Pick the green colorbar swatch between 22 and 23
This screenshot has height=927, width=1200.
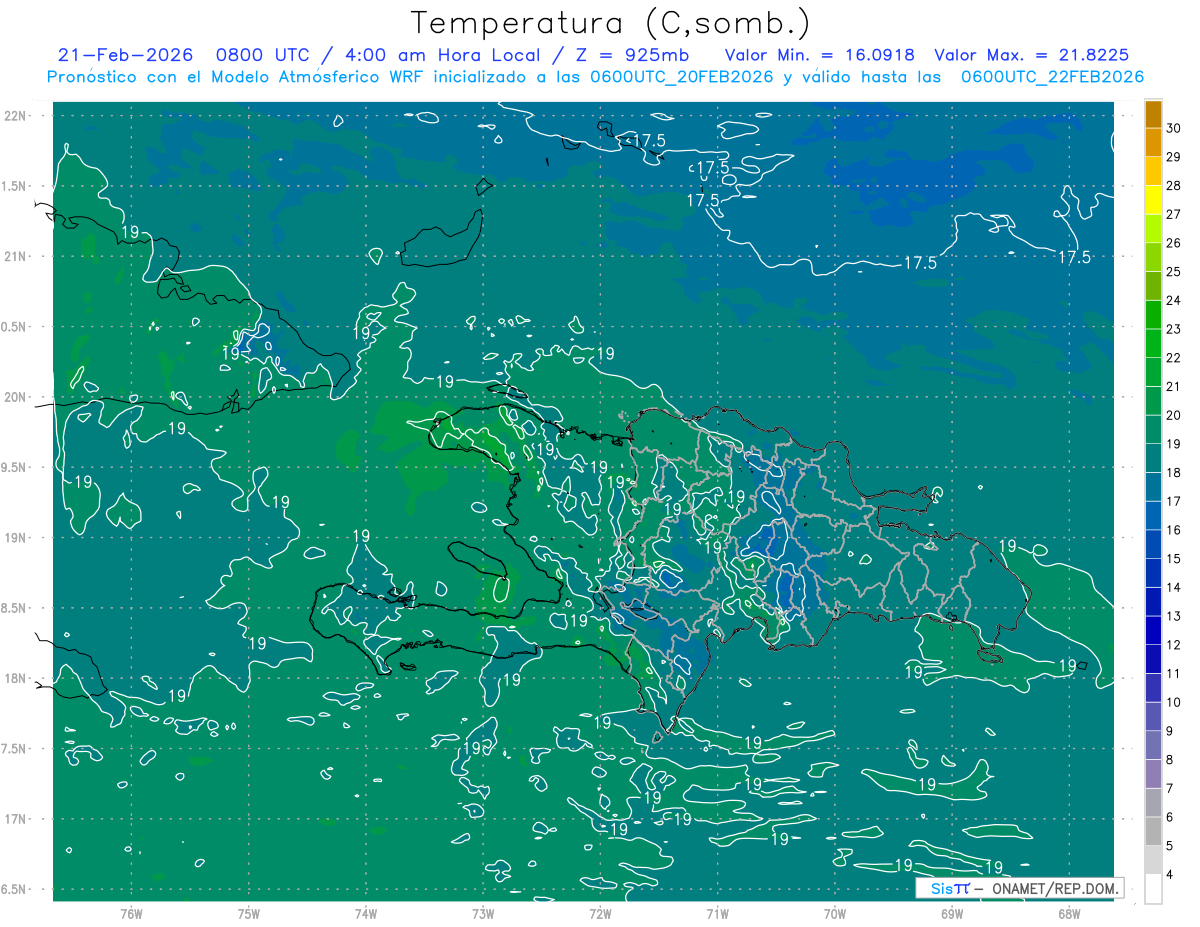click(1153, 343)
